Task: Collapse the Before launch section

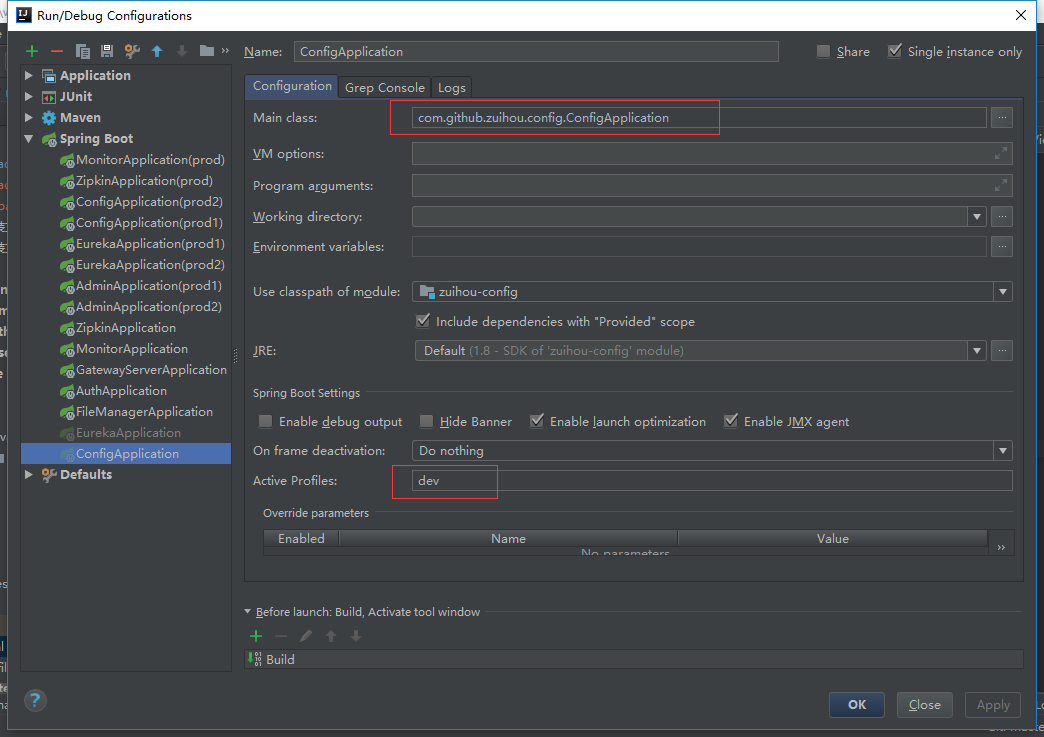Action: [x=248, y=611]
